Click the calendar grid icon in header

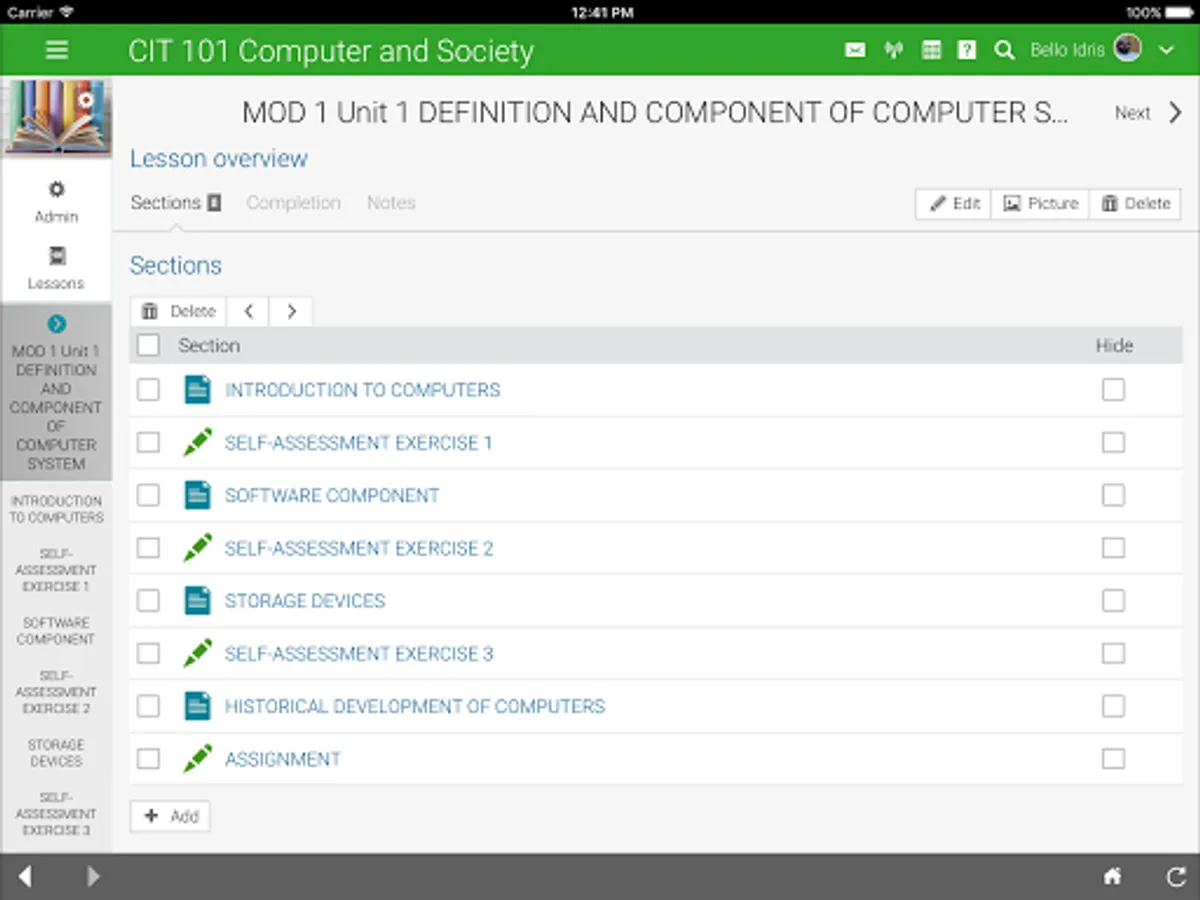pyautogui.click(x=931, y=50)
